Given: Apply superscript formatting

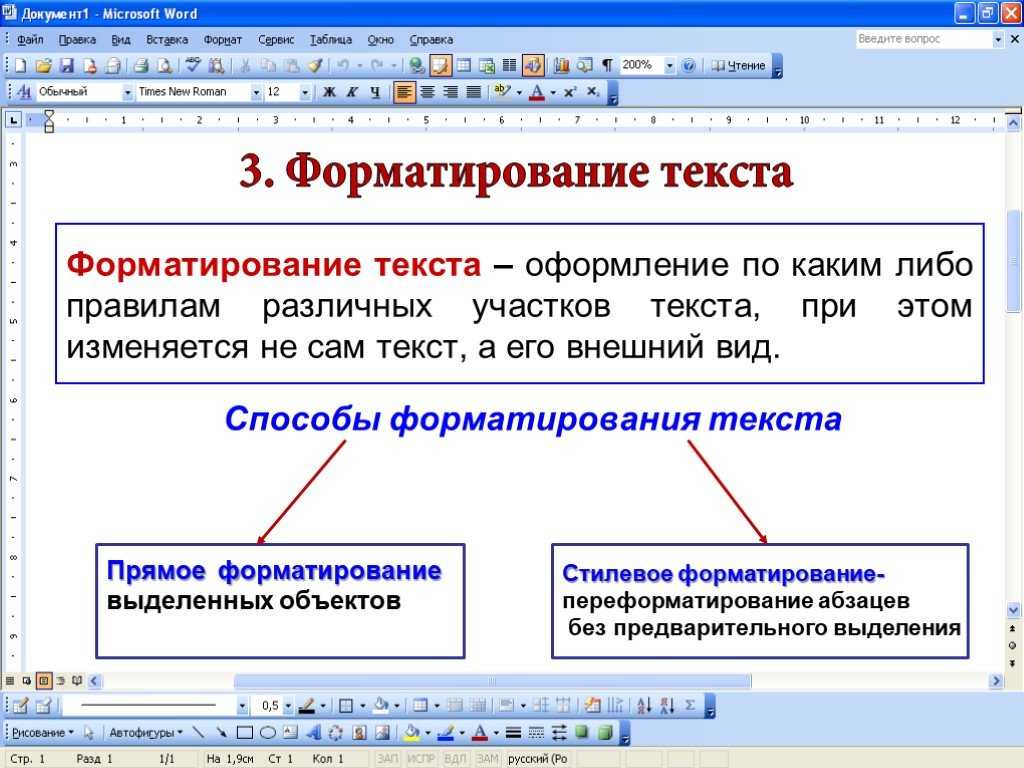Looking at the screenshot, I should [x=569, y=92].
